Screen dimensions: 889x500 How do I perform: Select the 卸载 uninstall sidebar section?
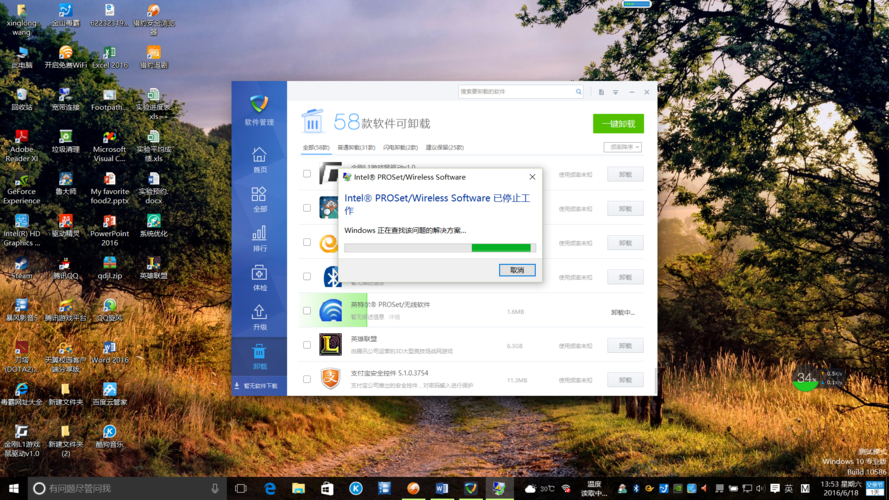point(259,357)
